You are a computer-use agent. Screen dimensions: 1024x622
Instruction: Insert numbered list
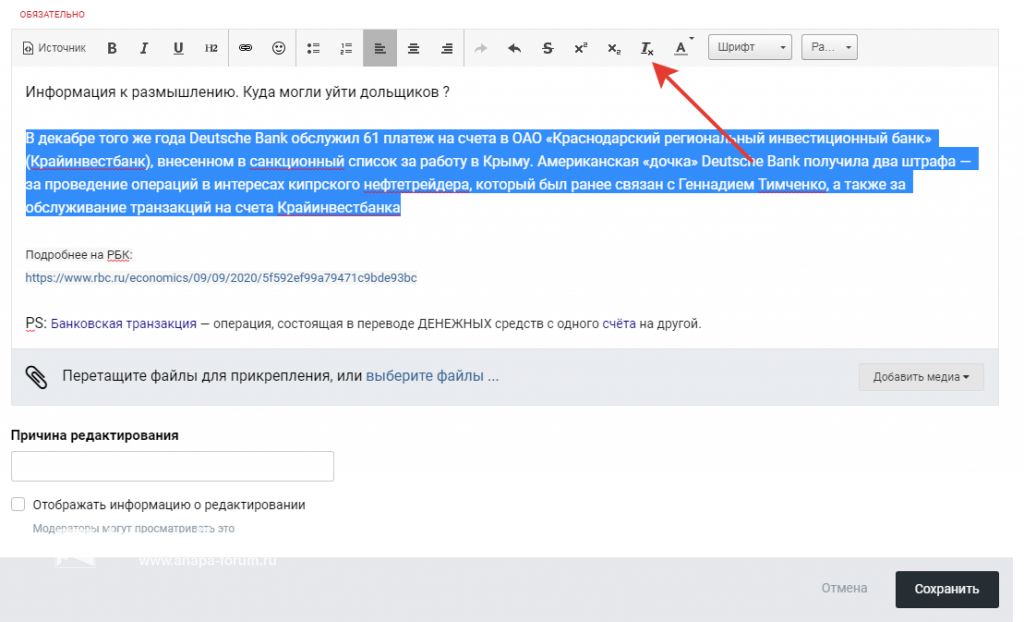coord(347,48)
